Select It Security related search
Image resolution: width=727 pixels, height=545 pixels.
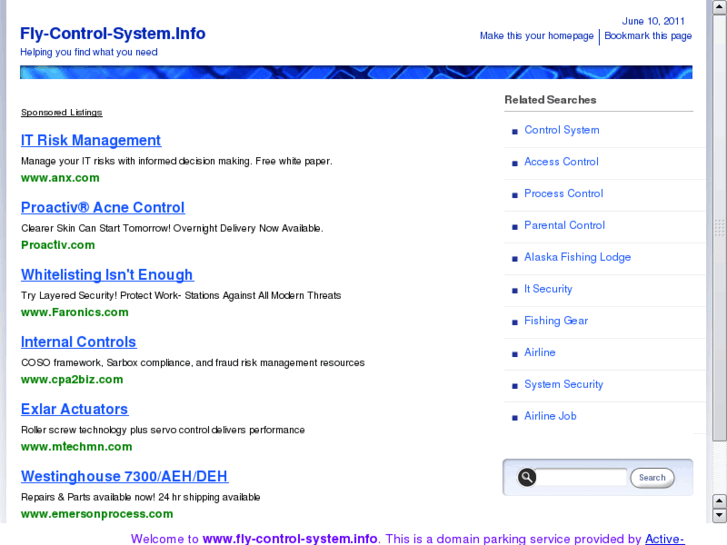click(x=548, y=289)
